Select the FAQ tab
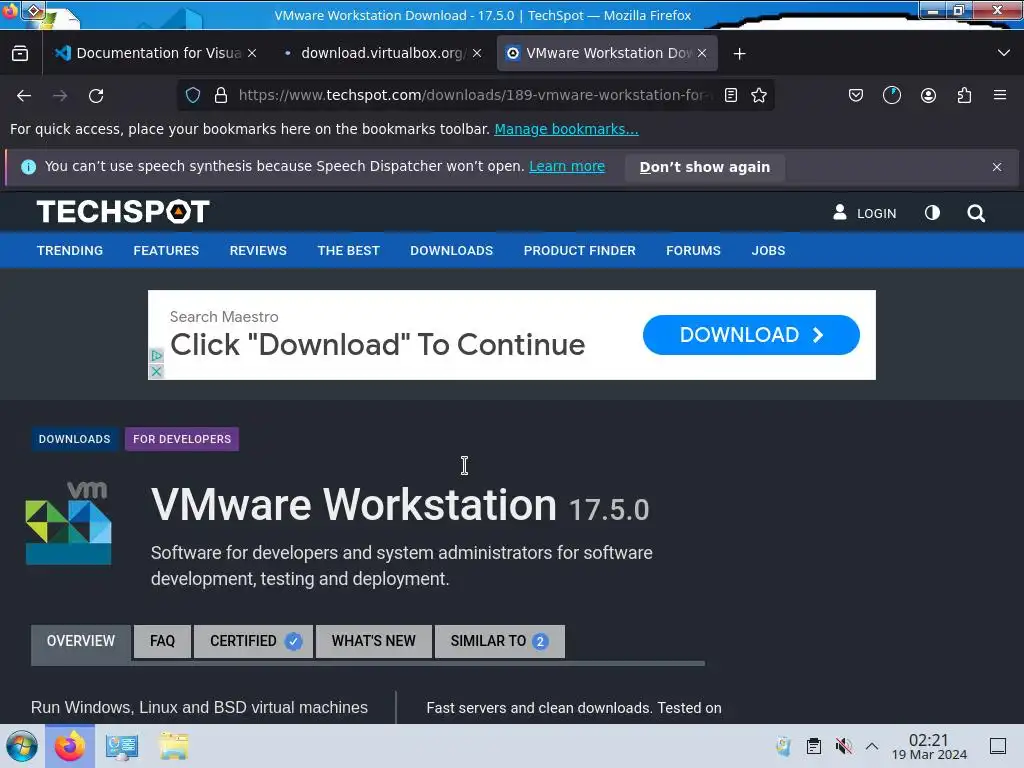The image size is (1024, 768). tap(162, 641)
